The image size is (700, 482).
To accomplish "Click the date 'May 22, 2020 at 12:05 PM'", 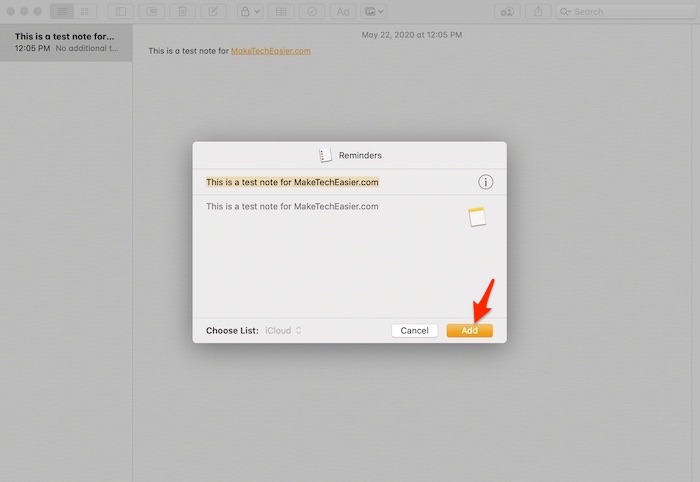I will (x=412, y=35).
